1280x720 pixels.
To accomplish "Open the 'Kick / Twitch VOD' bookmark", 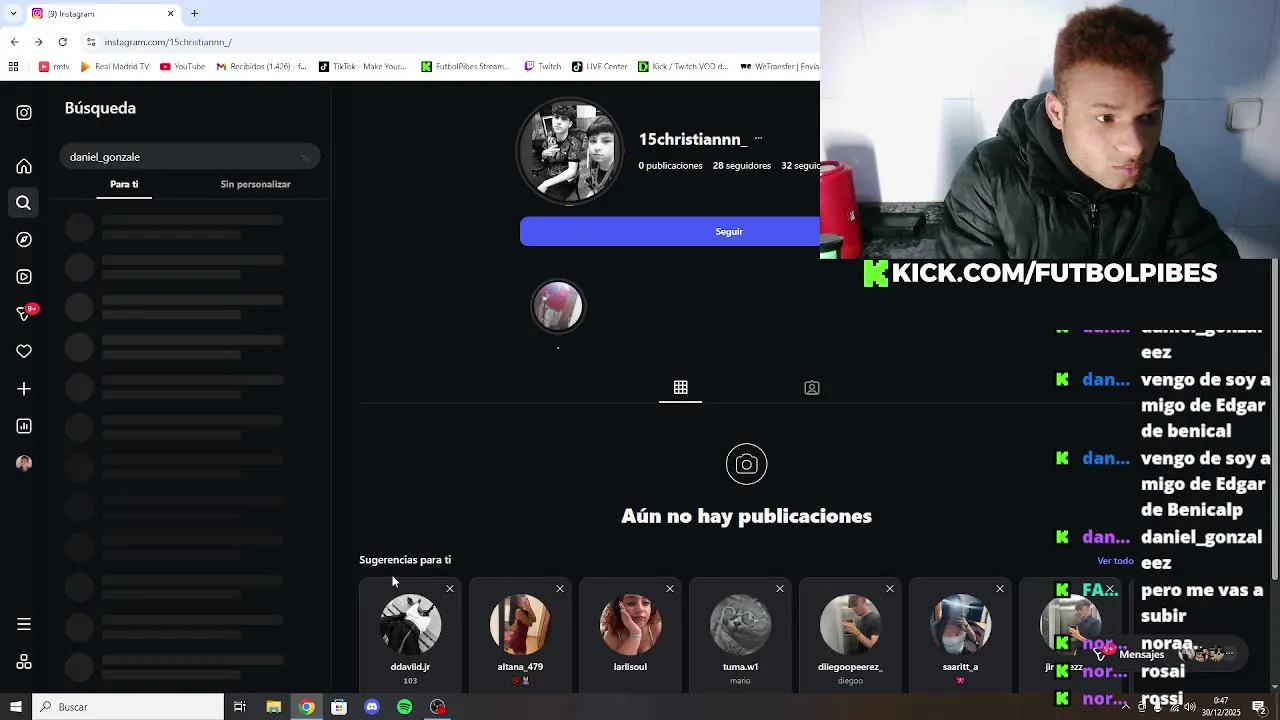I will point(684,67).
